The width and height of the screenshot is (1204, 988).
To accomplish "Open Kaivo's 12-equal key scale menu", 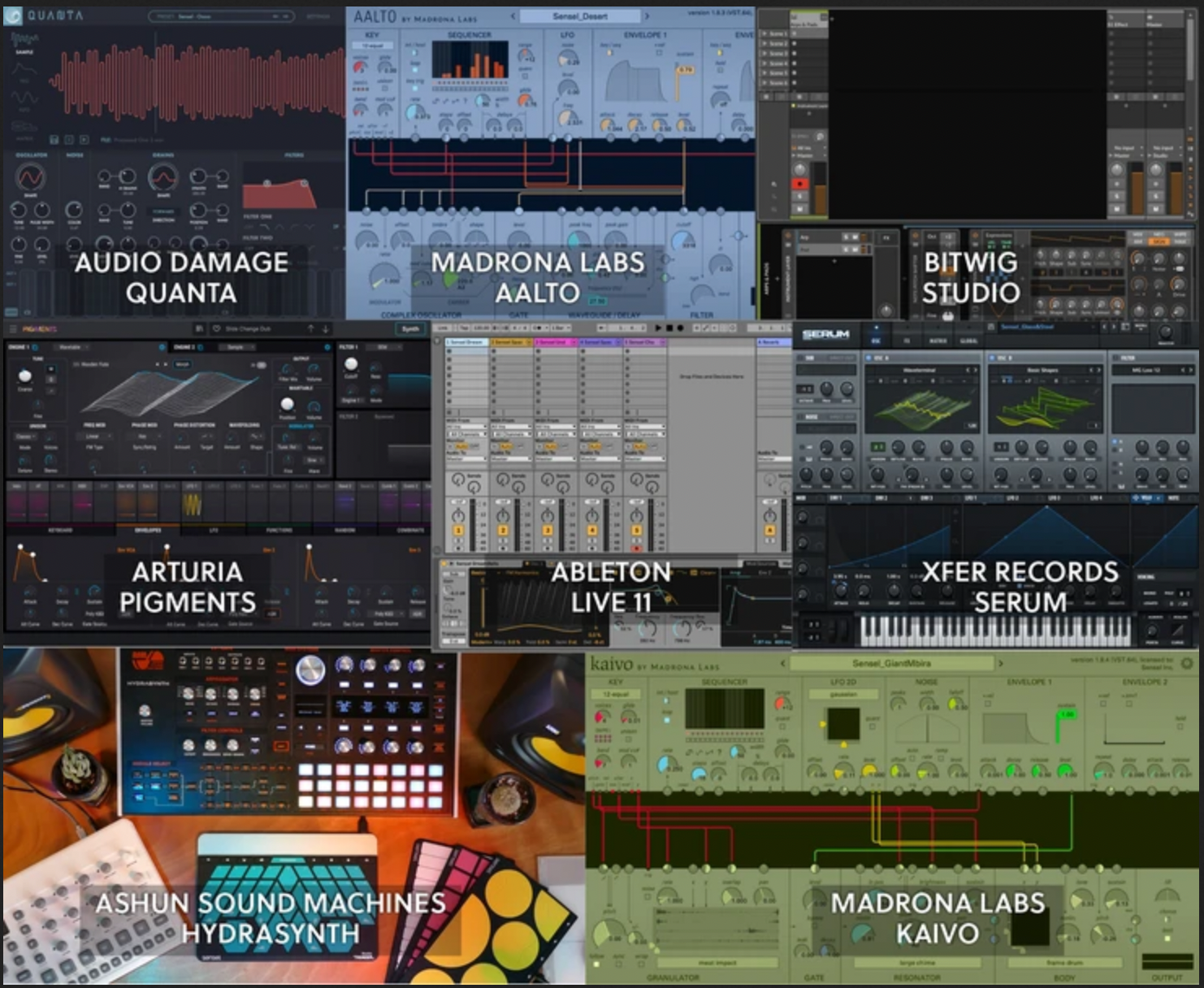I will [x=617, y=694].
